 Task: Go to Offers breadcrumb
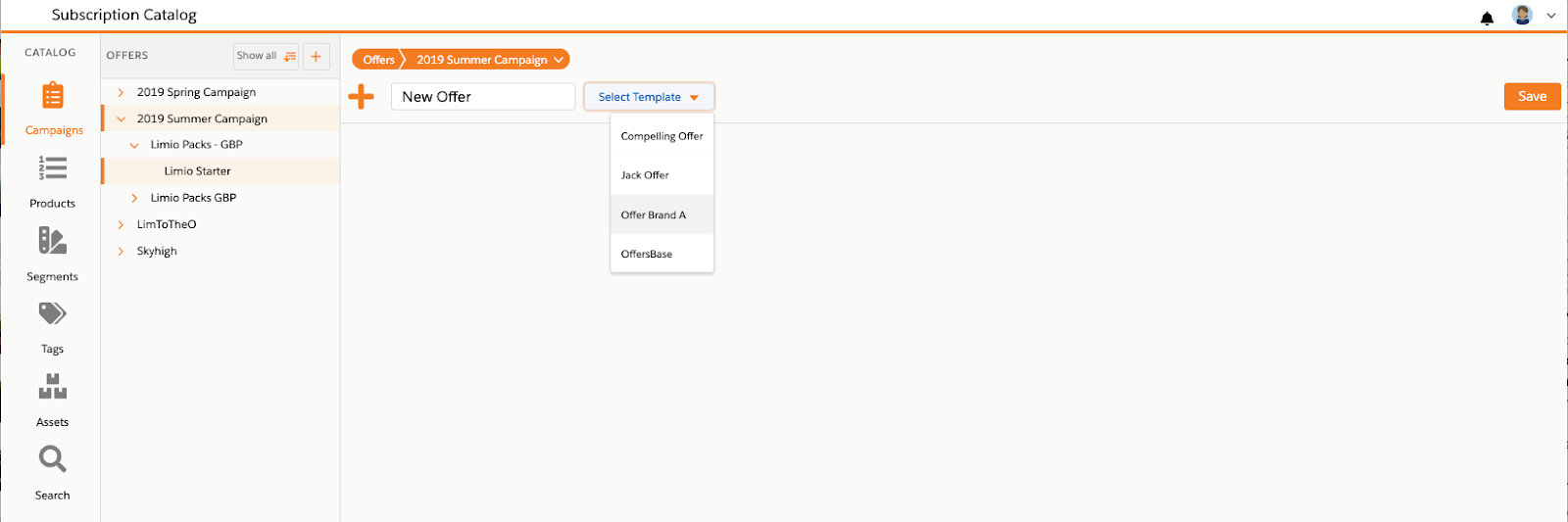[378, 60]
